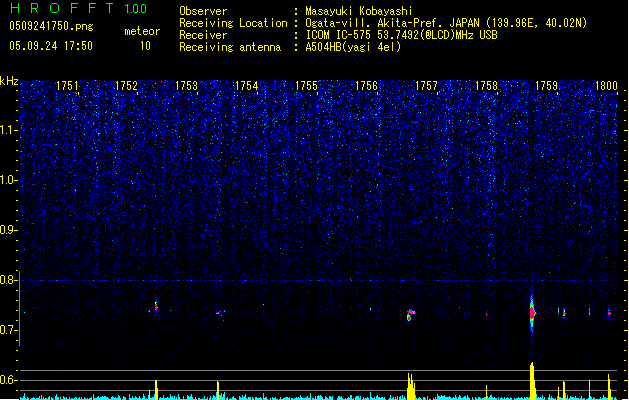Click the 1756 time axis marker

[x=366, y=86]
